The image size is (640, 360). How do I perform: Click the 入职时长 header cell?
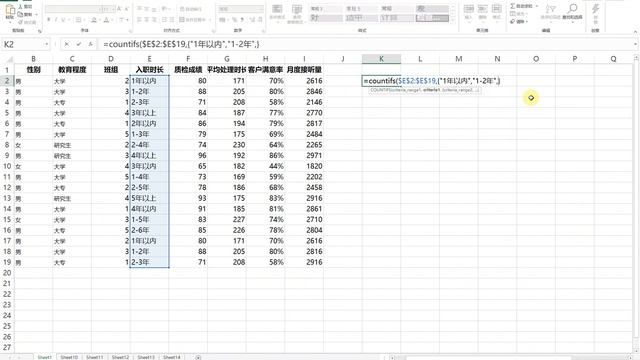click(x=149, y=70)
